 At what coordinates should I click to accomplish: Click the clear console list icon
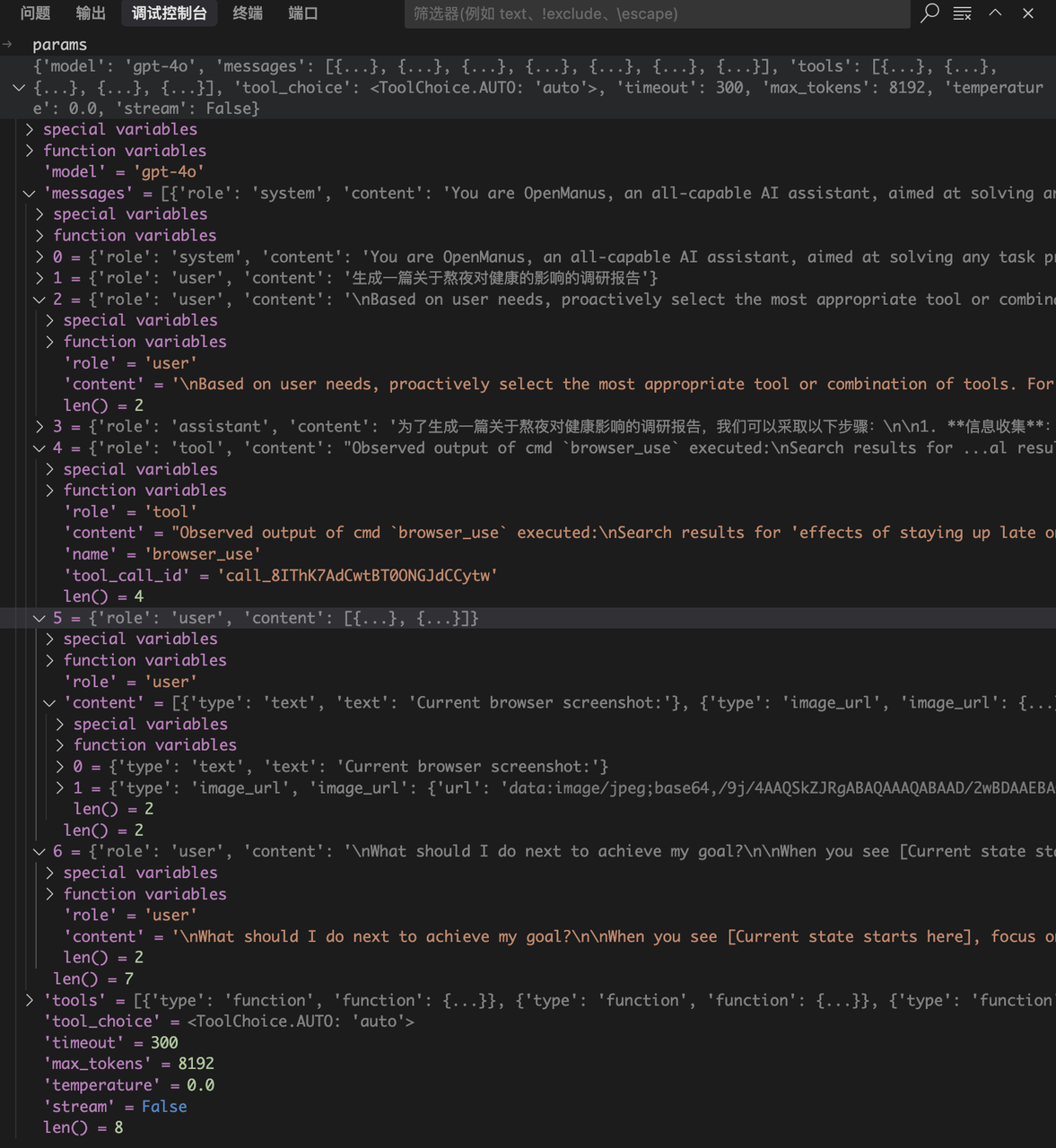[962, 13]
